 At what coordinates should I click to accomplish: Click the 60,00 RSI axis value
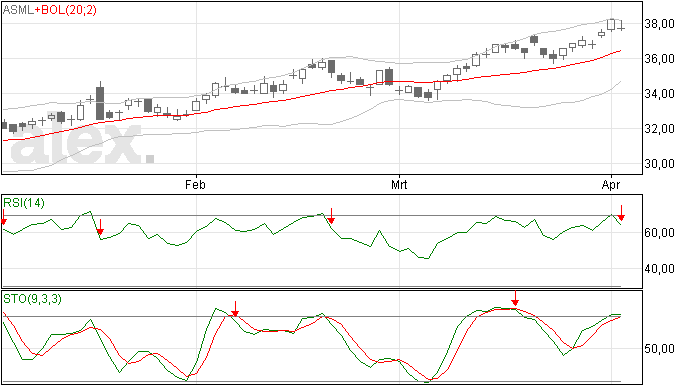point(659,233)
